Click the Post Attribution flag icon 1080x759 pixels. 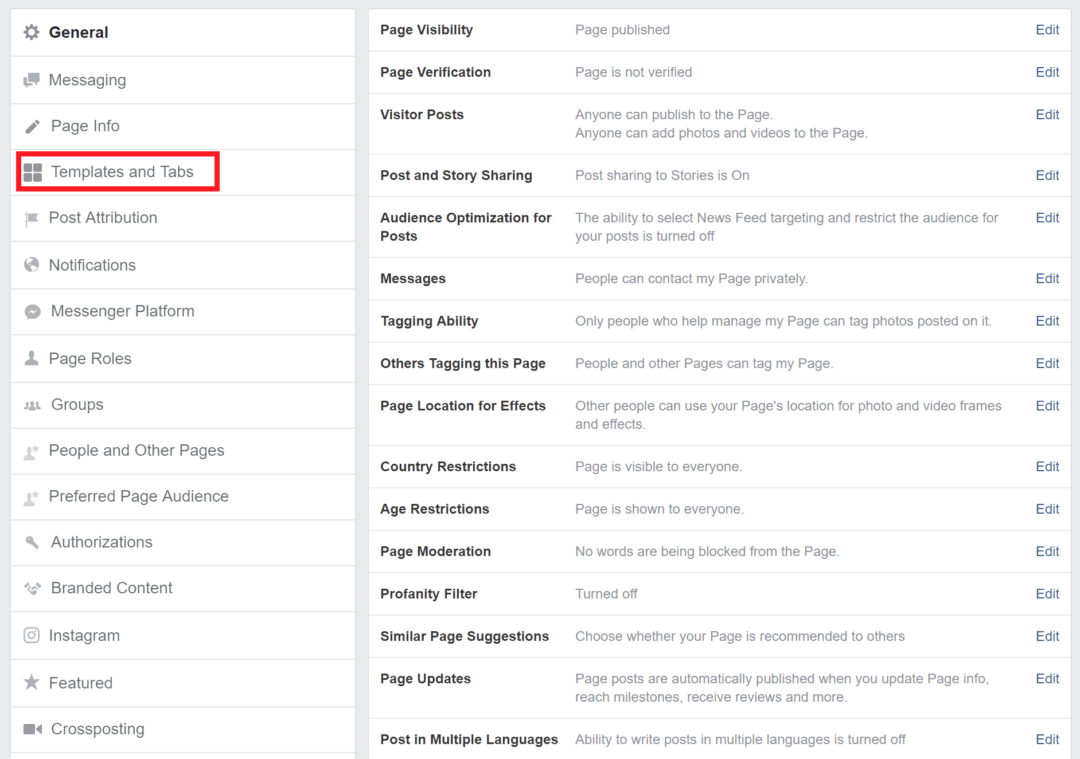click(31, 218)
